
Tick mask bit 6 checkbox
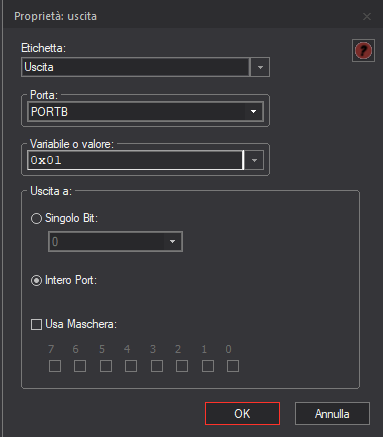click(80, 366)
